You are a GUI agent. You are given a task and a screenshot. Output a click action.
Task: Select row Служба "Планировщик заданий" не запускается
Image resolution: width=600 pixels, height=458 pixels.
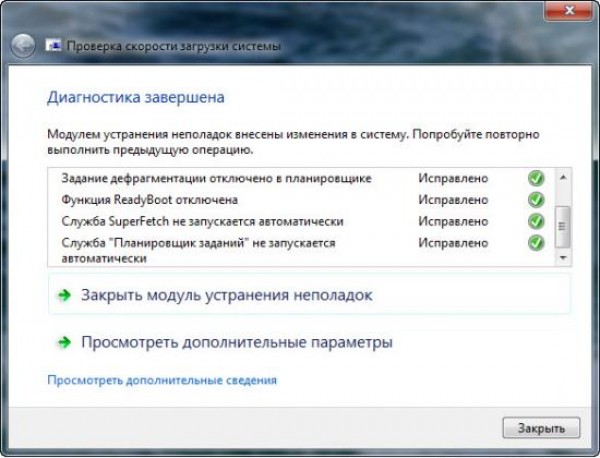(x=302, y=250)
